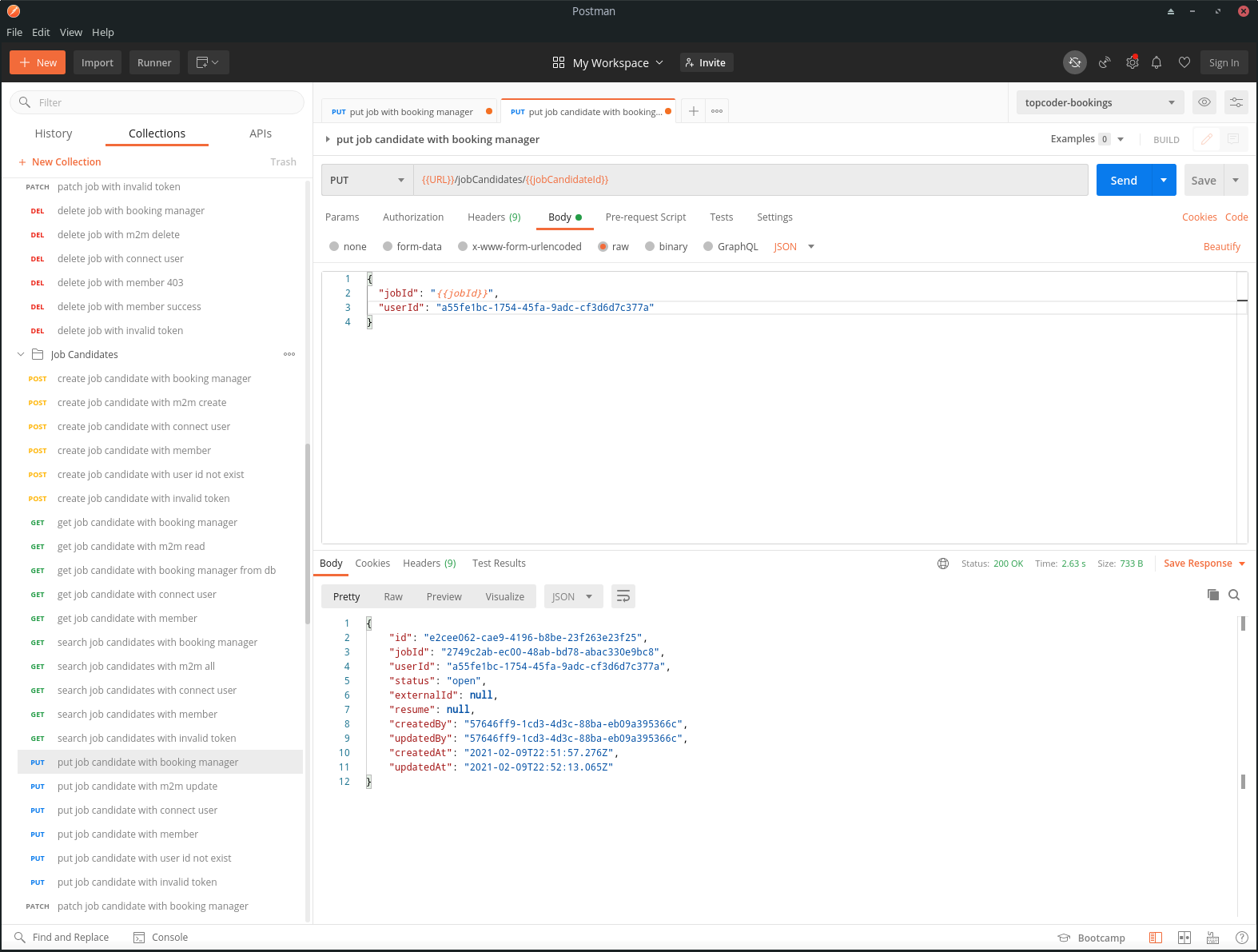Open tab options ellipsis menu

[x=717, y=111]
